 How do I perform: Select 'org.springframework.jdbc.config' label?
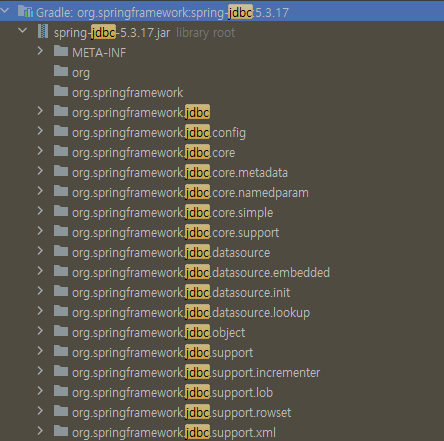tap(159, 133)
